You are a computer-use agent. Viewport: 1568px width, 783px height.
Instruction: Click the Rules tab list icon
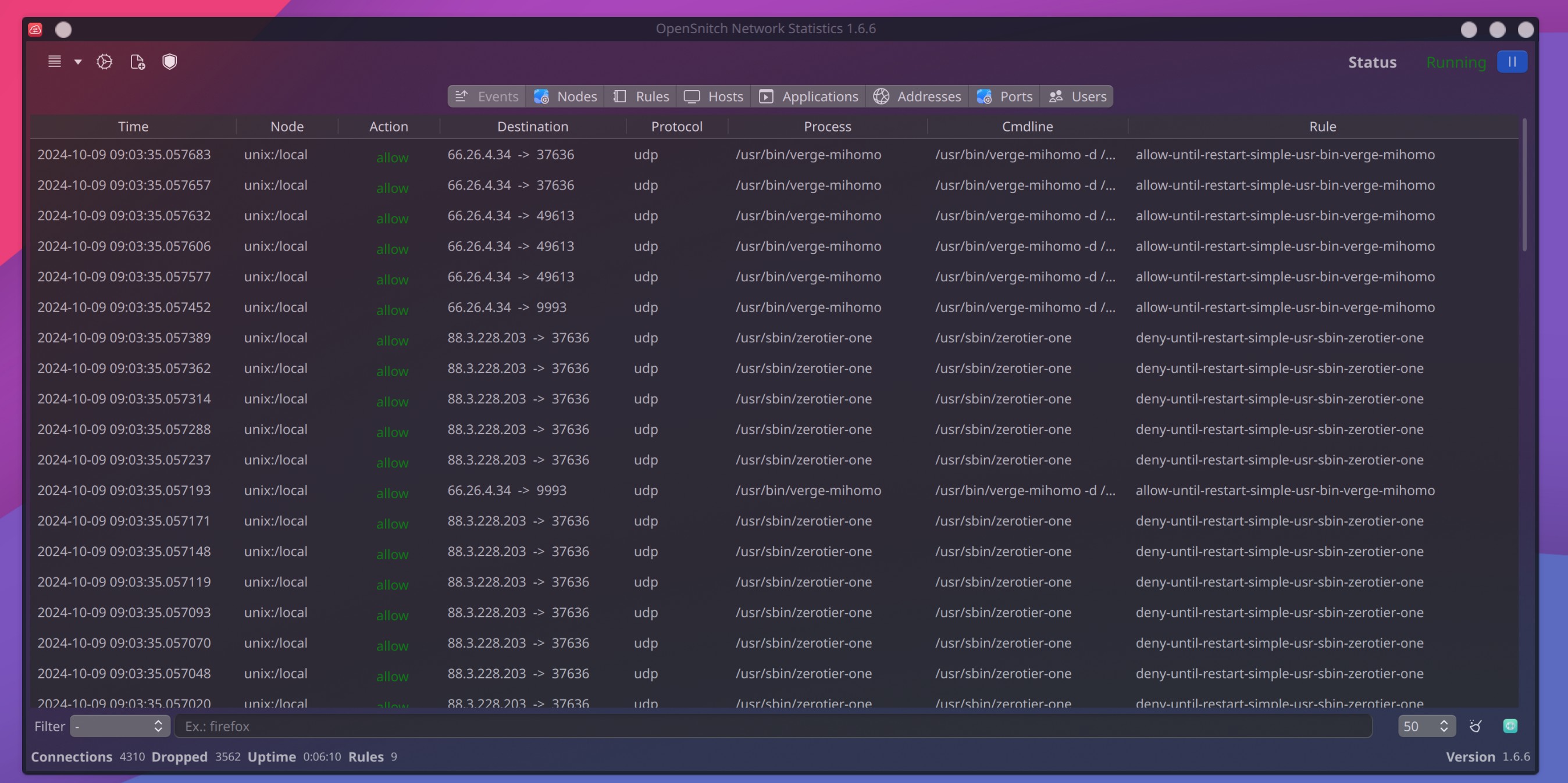point(619,96)
